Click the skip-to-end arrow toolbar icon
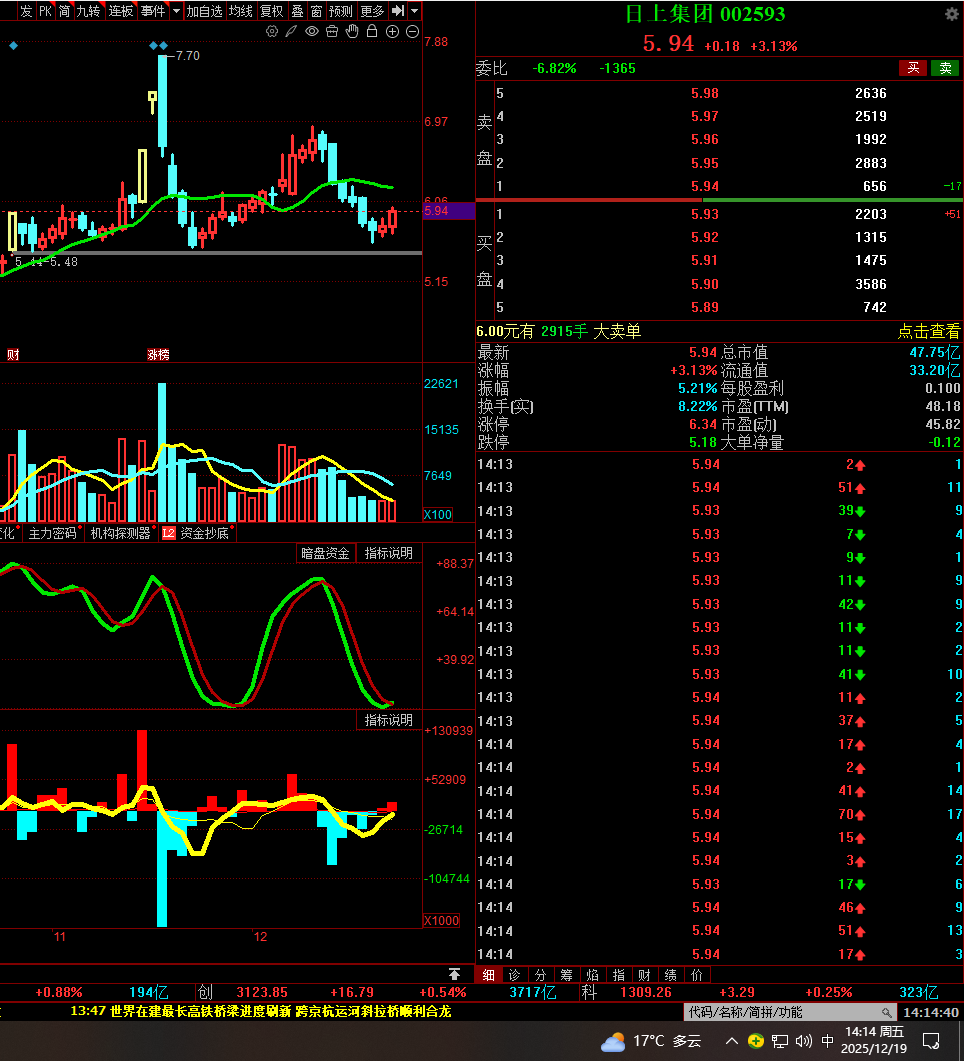The width and height of the screenshot is (964, 1061). point(398,11)
